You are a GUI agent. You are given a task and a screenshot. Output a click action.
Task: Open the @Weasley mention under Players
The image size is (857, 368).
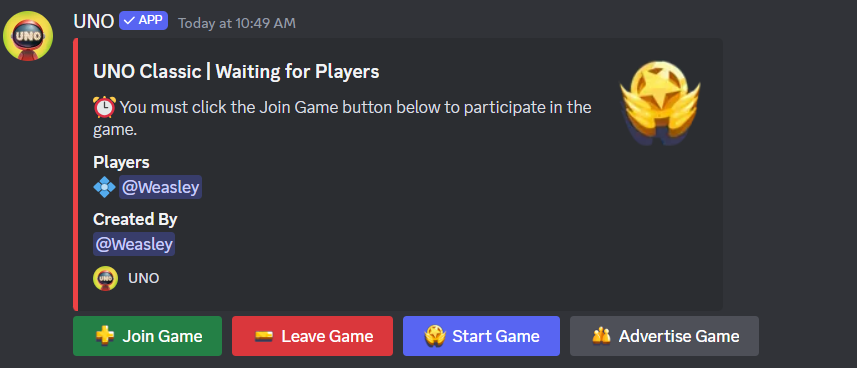(x=160, y=187)
